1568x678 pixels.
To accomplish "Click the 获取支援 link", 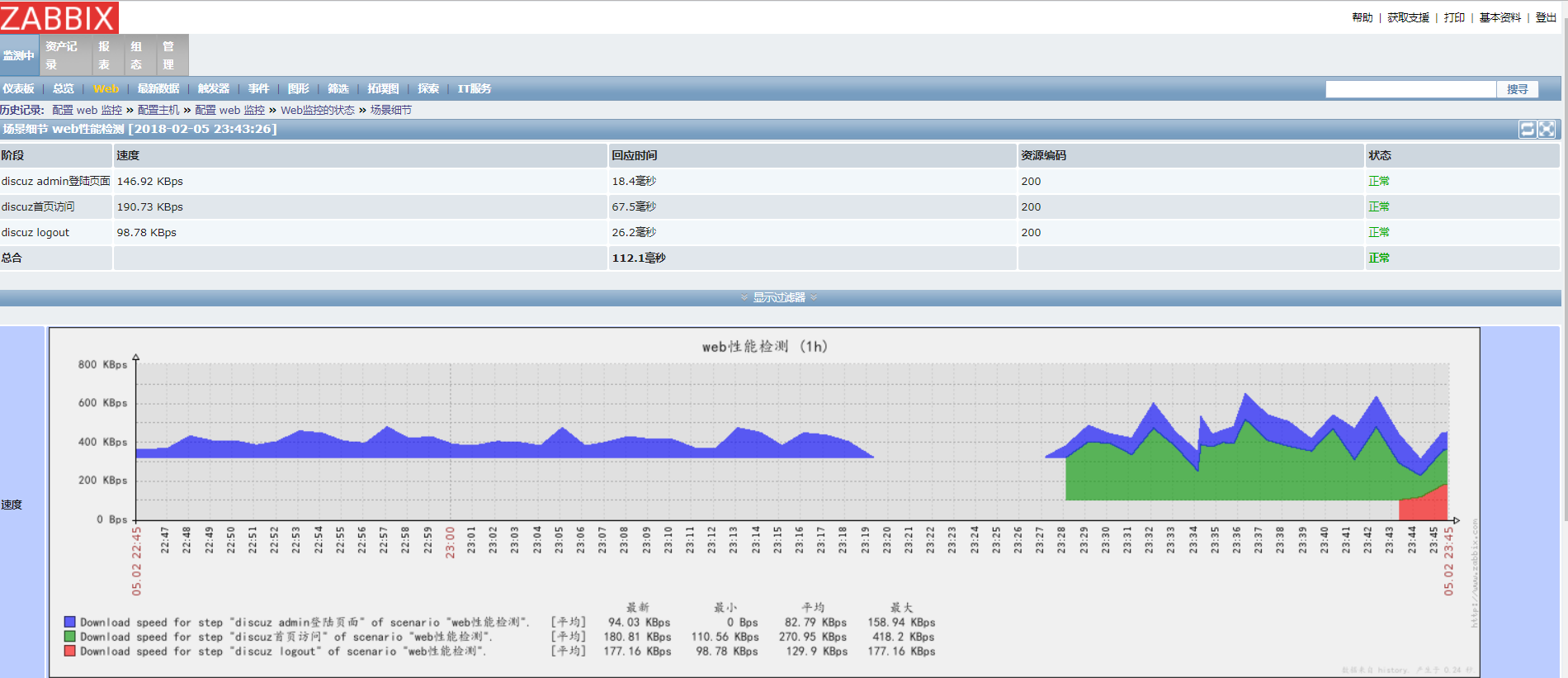I will (x=1408, y=17).
